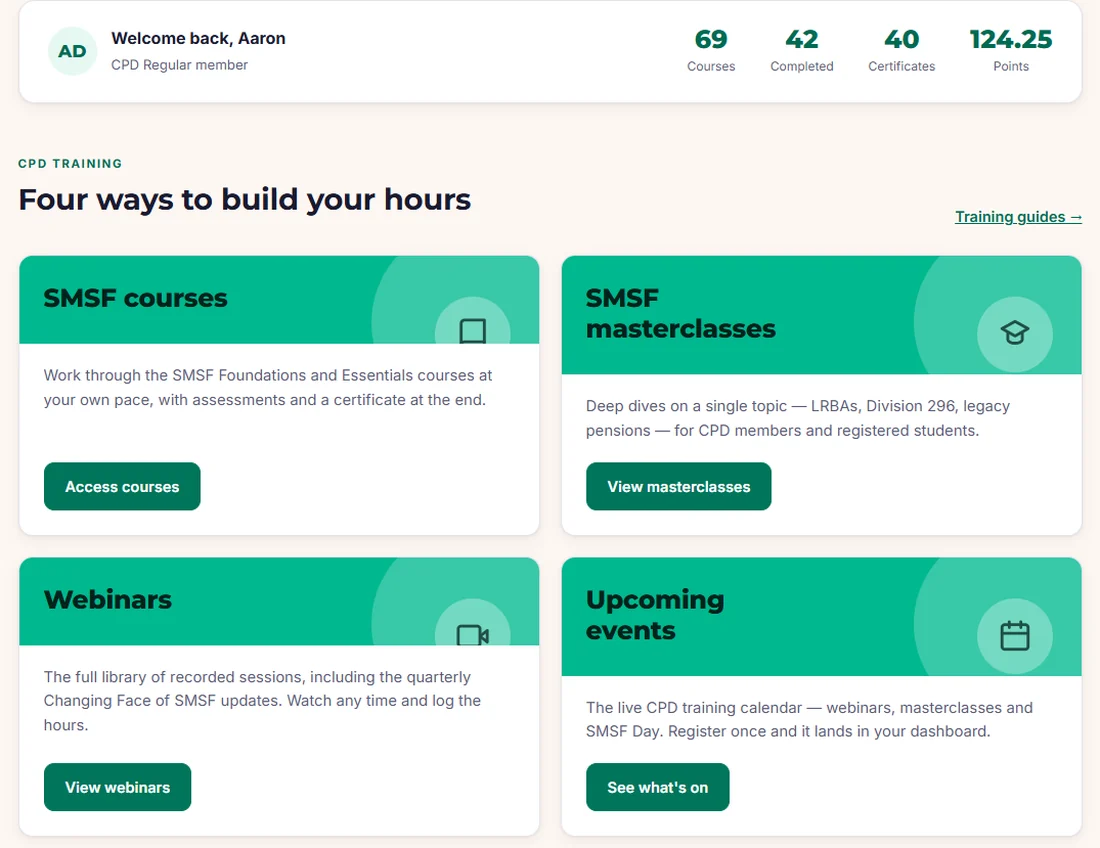Click the Welcome back, Aaron greeting
This screenshot has width=1100, height=848.
tap(199, 39)
